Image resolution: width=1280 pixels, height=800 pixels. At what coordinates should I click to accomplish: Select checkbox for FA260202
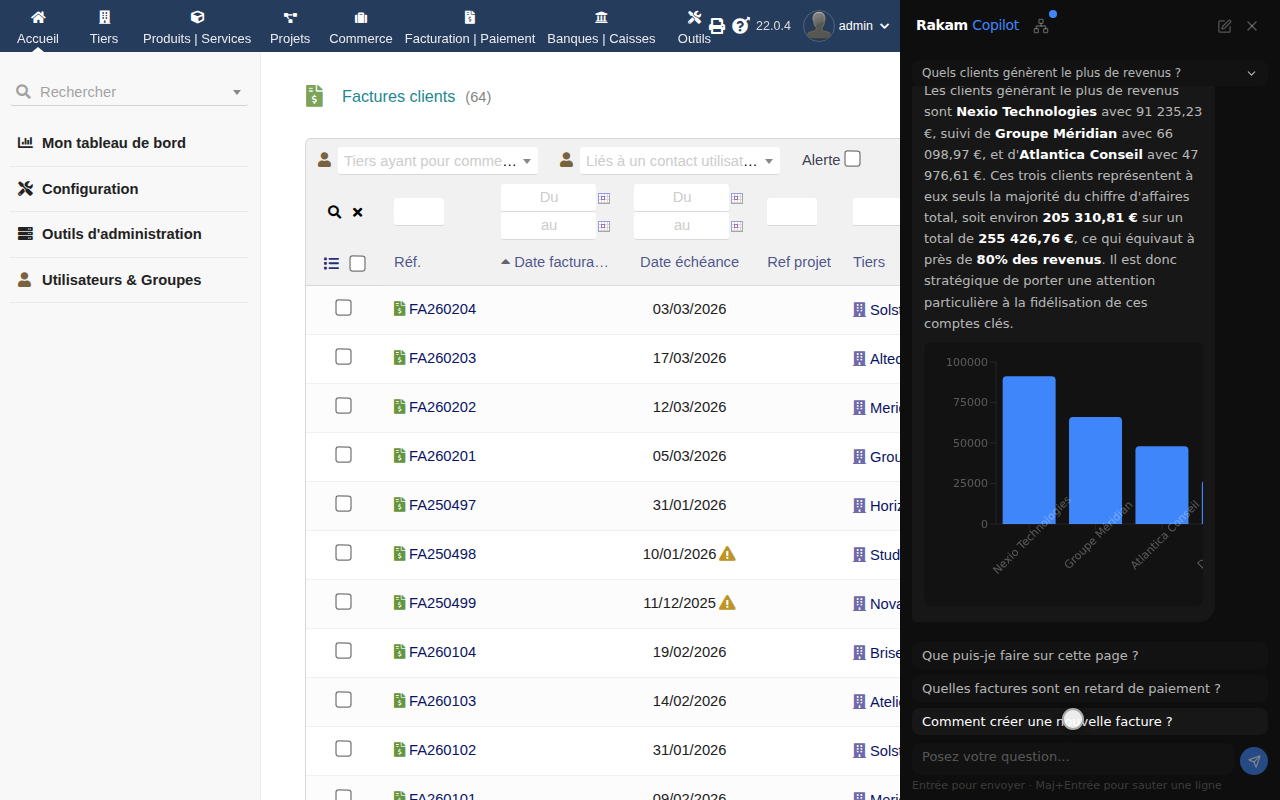(343, 406)
